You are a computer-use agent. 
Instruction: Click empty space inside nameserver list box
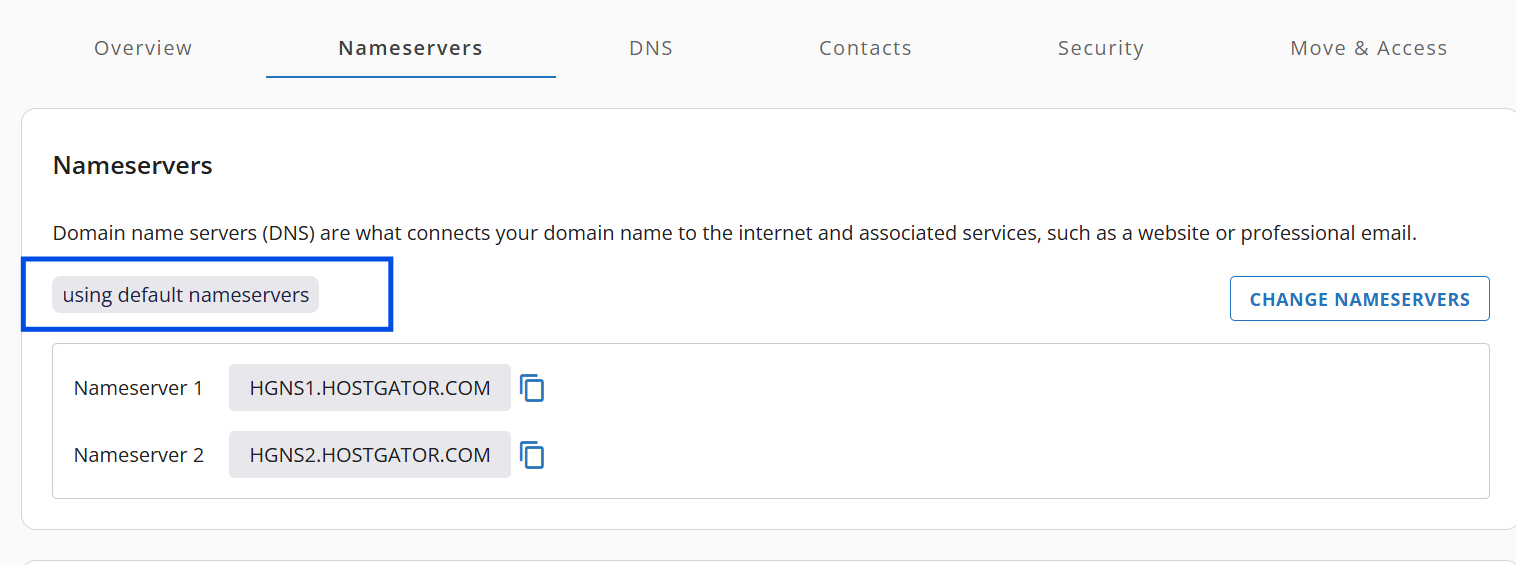pos(1000,420)
